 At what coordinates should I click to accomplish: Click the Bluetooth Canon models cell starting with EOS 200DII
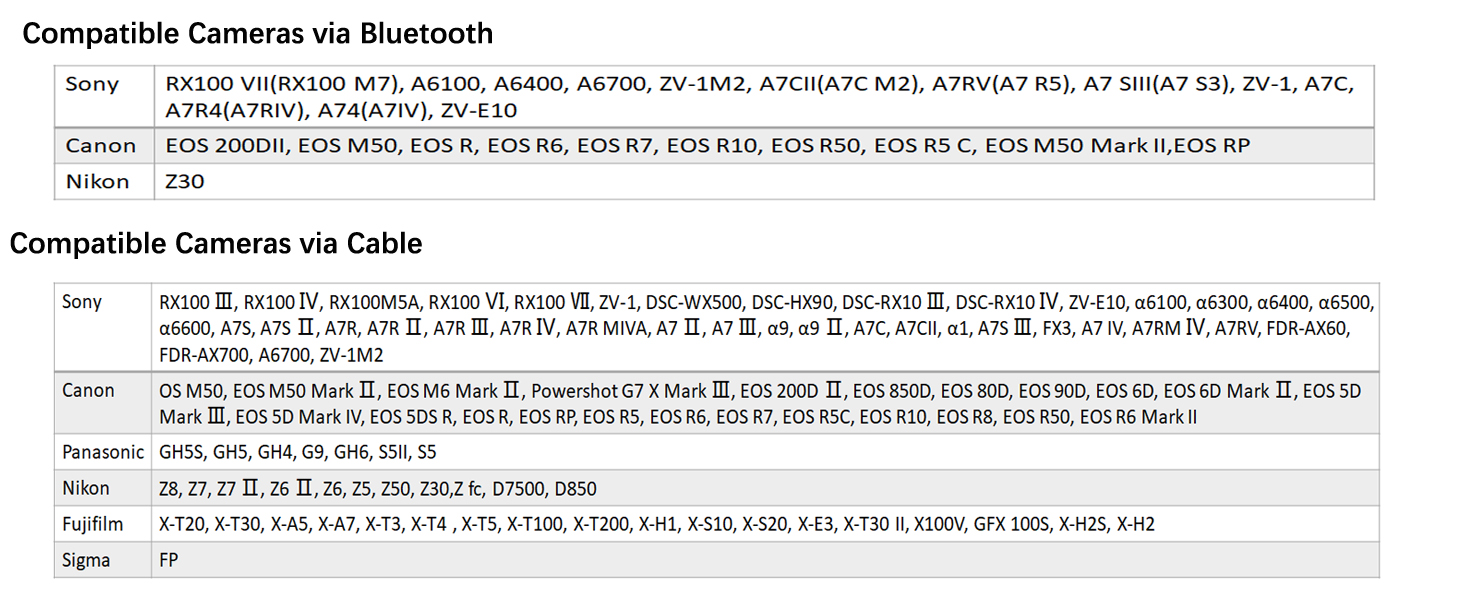point(707,146)
